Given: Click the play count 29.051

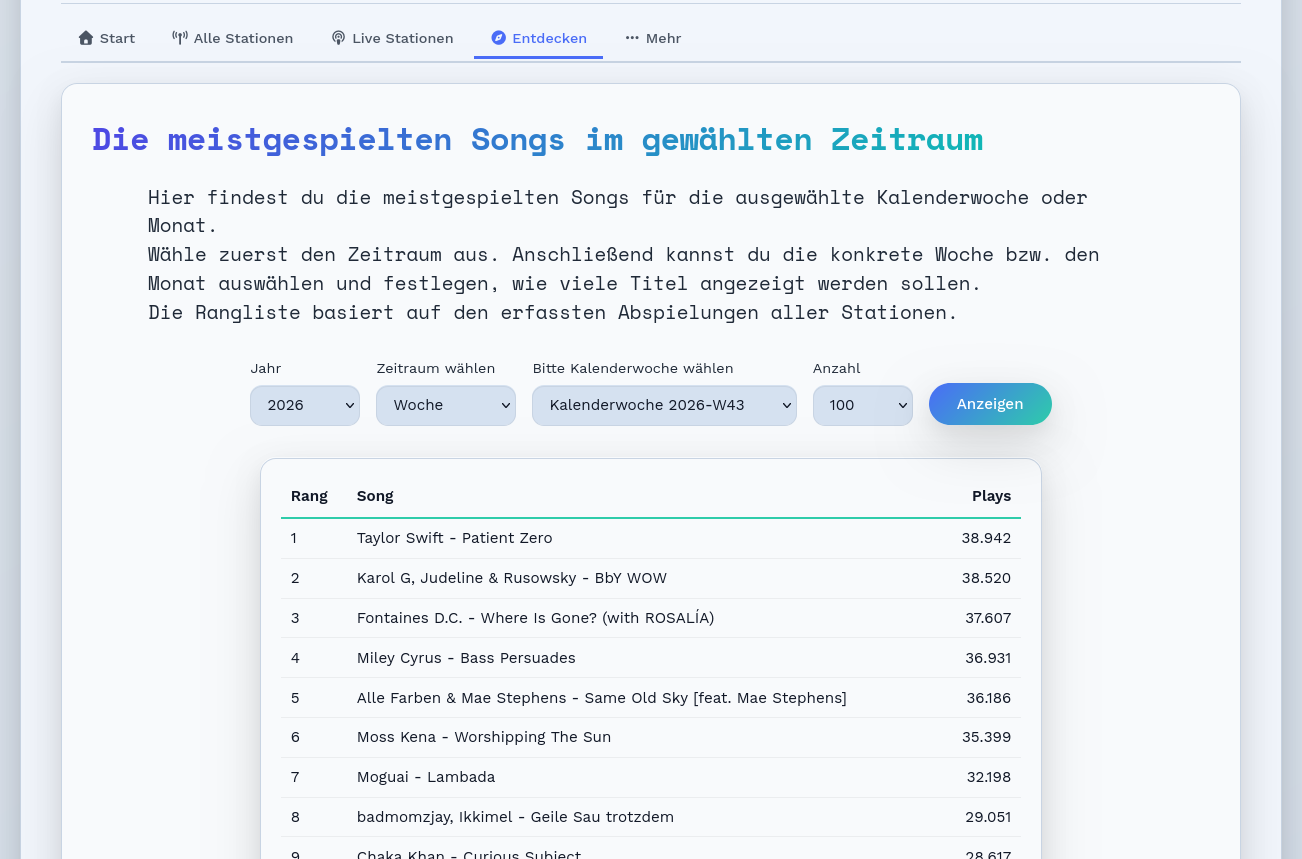Looking at the screenshot, I should 988,817.
